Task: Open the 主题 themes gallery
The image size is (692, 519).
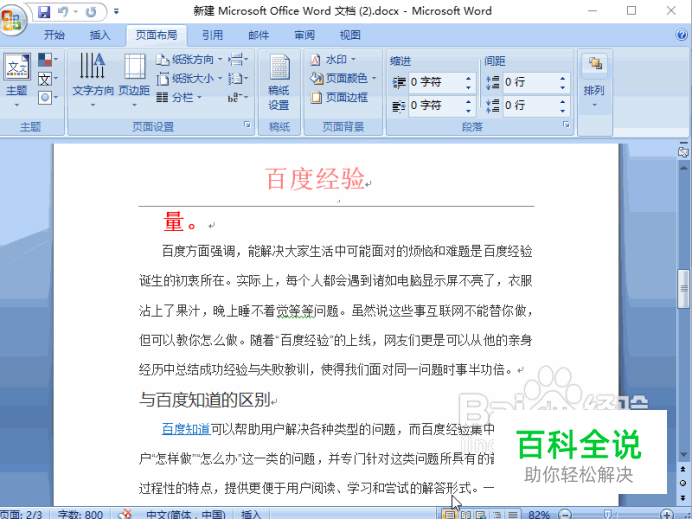Action: (17, 81)
